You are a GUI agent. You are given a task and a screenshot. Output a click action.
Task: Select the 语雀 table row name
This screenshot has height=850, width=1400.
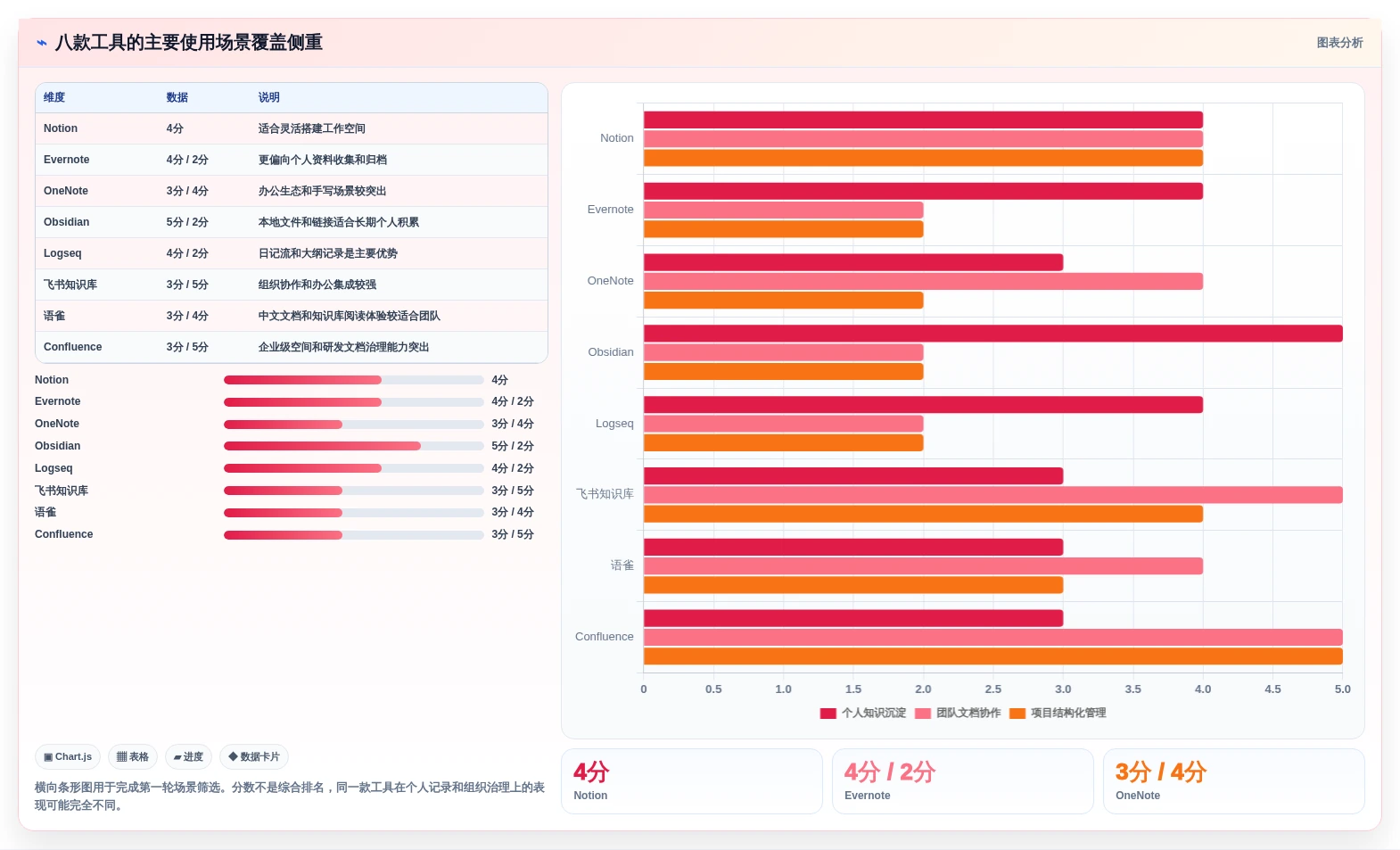[54, 316]
